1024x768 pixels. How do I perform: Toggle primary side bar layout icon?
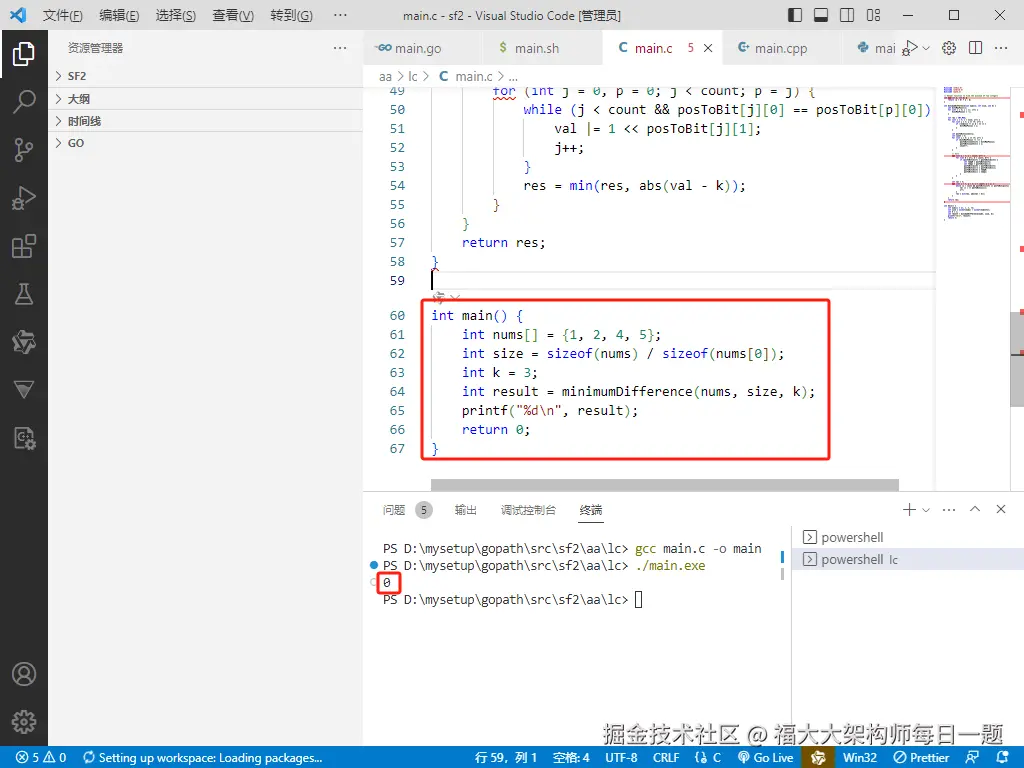tap(795, 15)
